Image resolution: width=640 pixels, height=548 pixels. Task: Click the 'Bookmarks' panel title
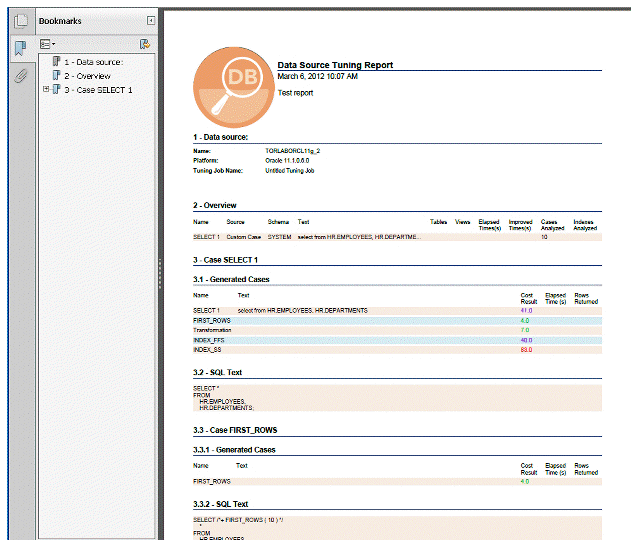coord(60,21)
